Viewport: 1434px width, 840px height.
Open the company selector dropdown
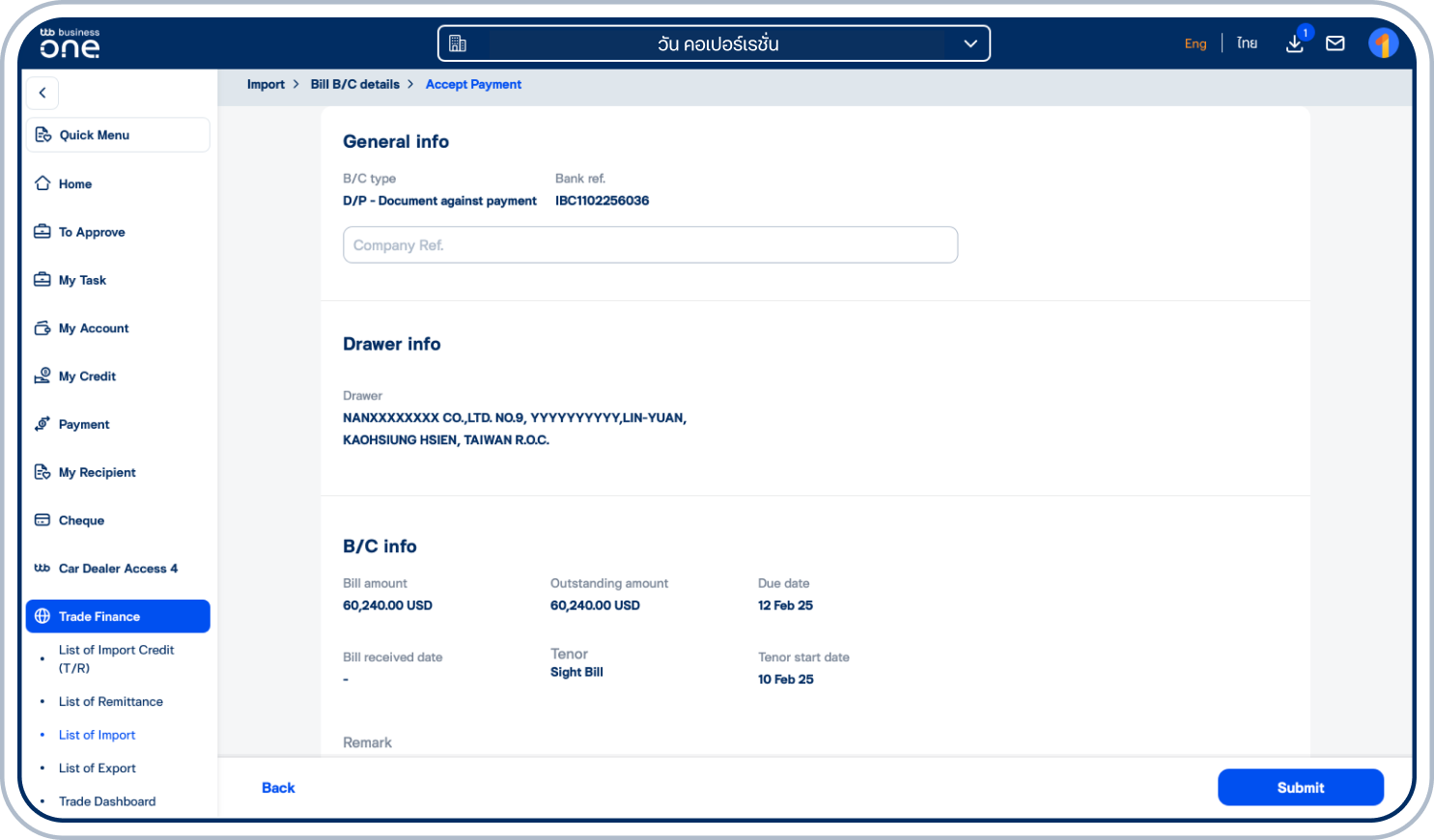970,42
